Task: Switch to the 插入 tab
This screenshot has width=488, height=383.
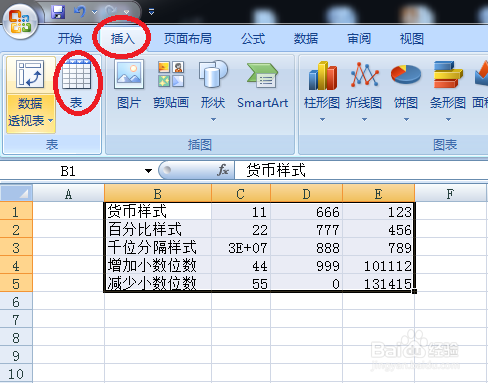Action: [122, 39]
